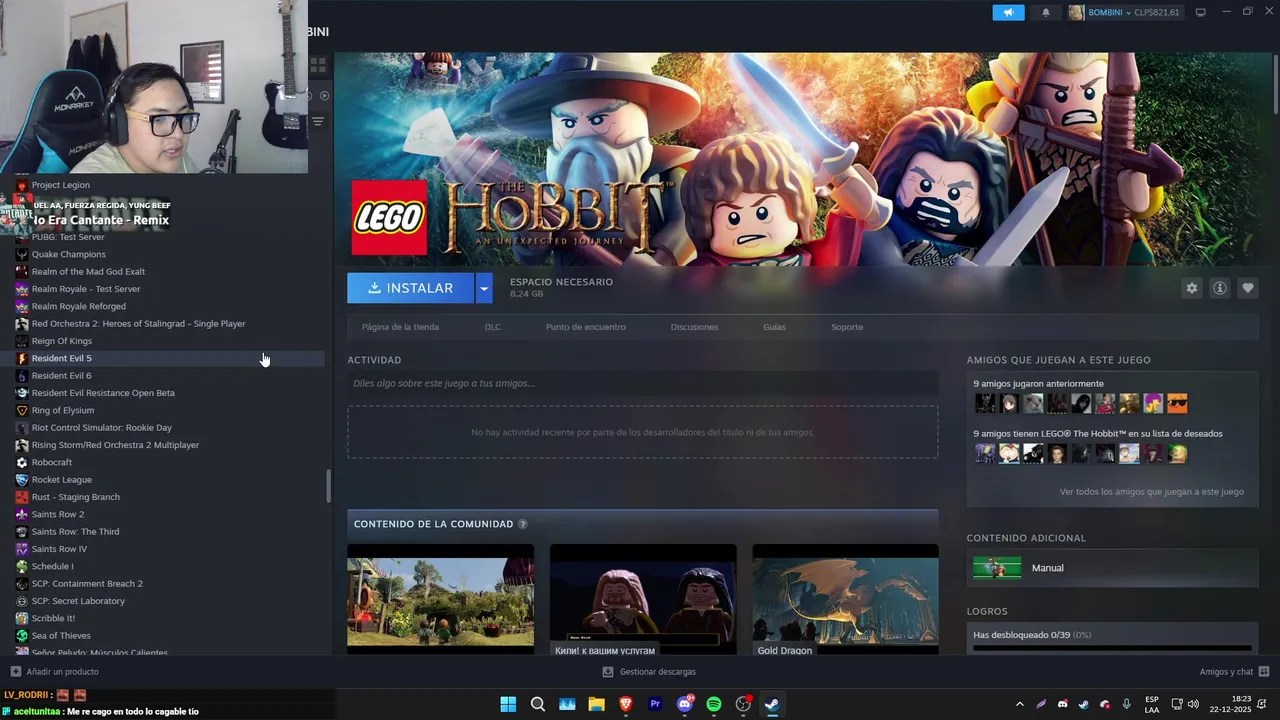Add LEGO The Hobbit to favorites heart
Screen dimensions: 1280x720
1248,288
